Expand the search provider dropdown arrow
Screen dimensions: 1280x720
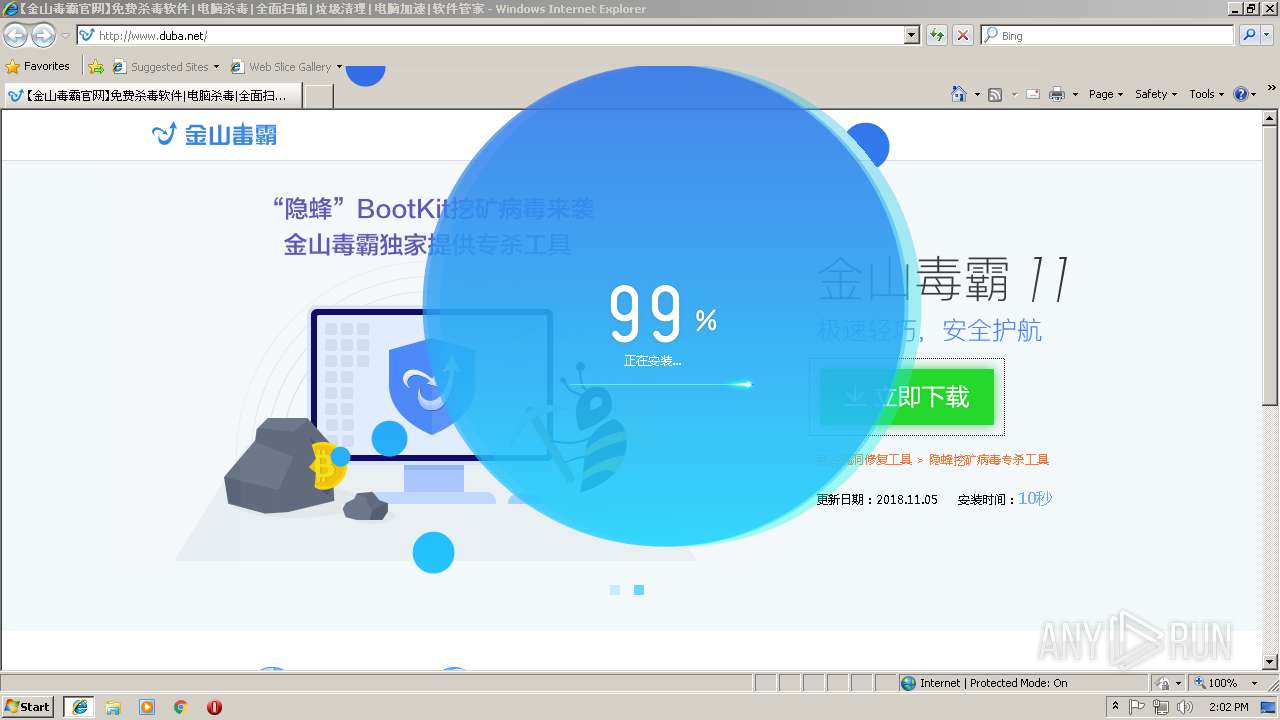[x=1267, y=35]
